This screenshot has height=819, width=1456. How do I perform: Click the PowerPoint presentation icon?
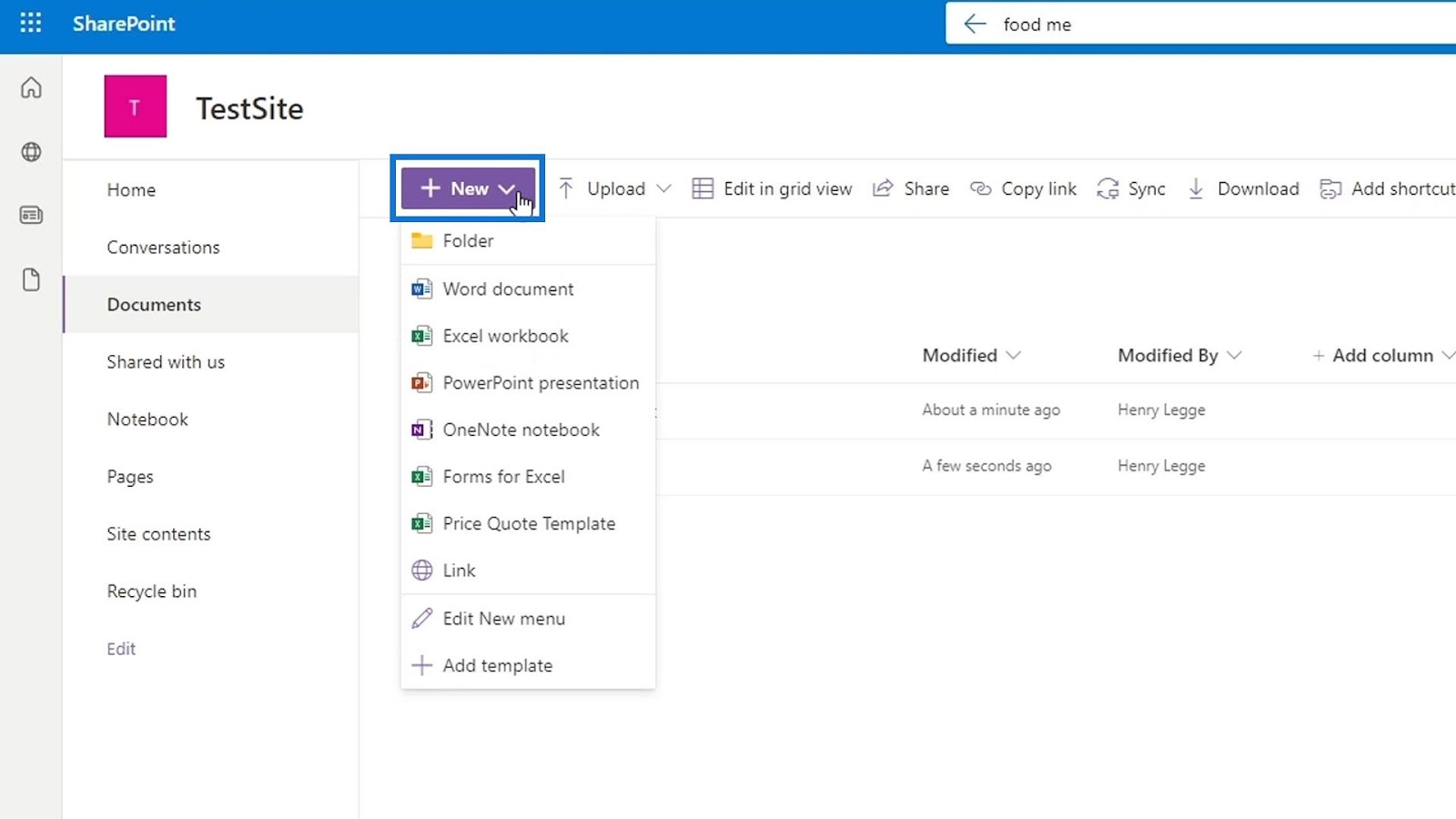pyautogui.click(x=421, y=383)
